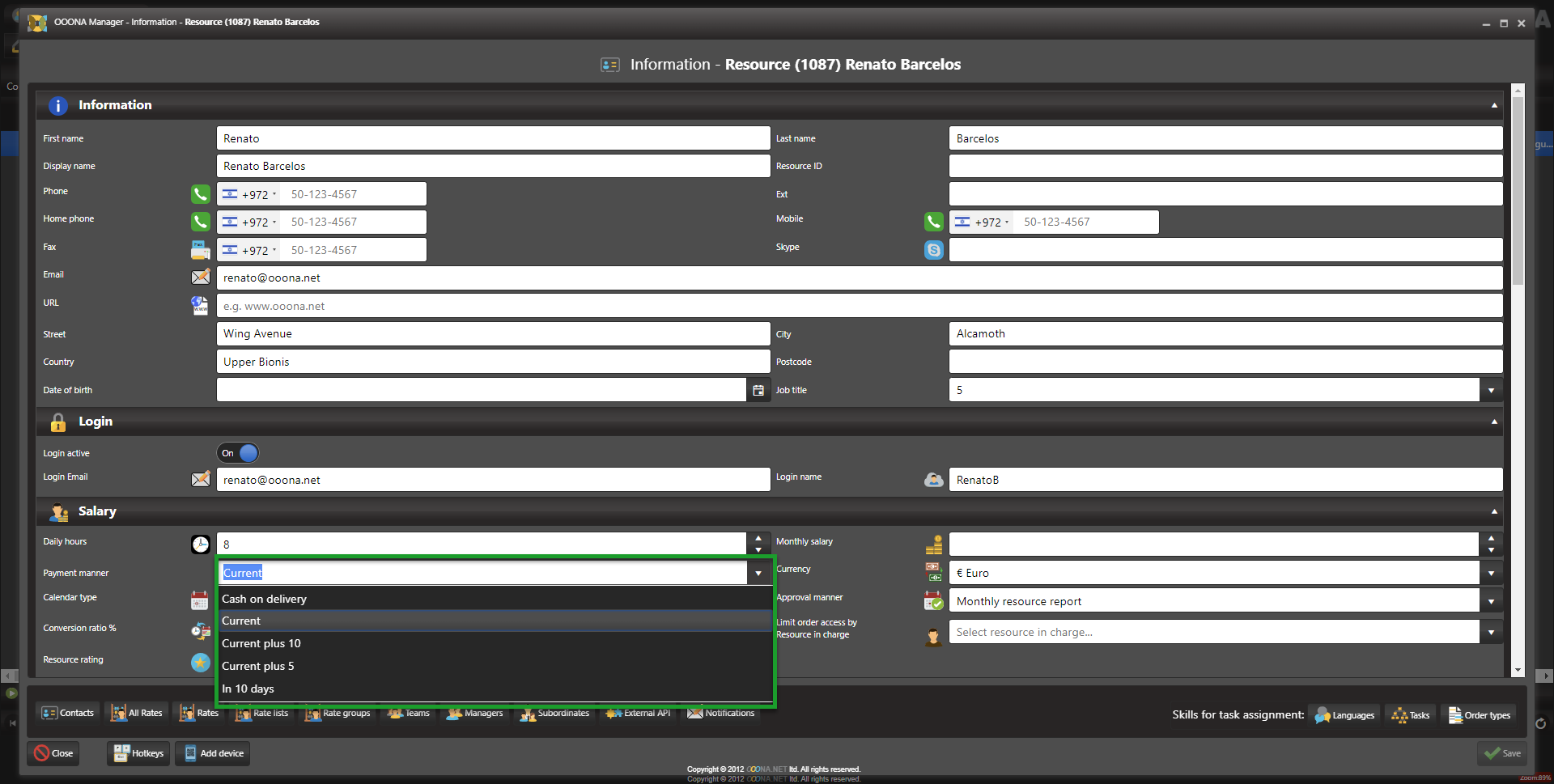Collapse the Salary section
Image resolution: width=1554 pixels, height=784 pixels.
1493,511
